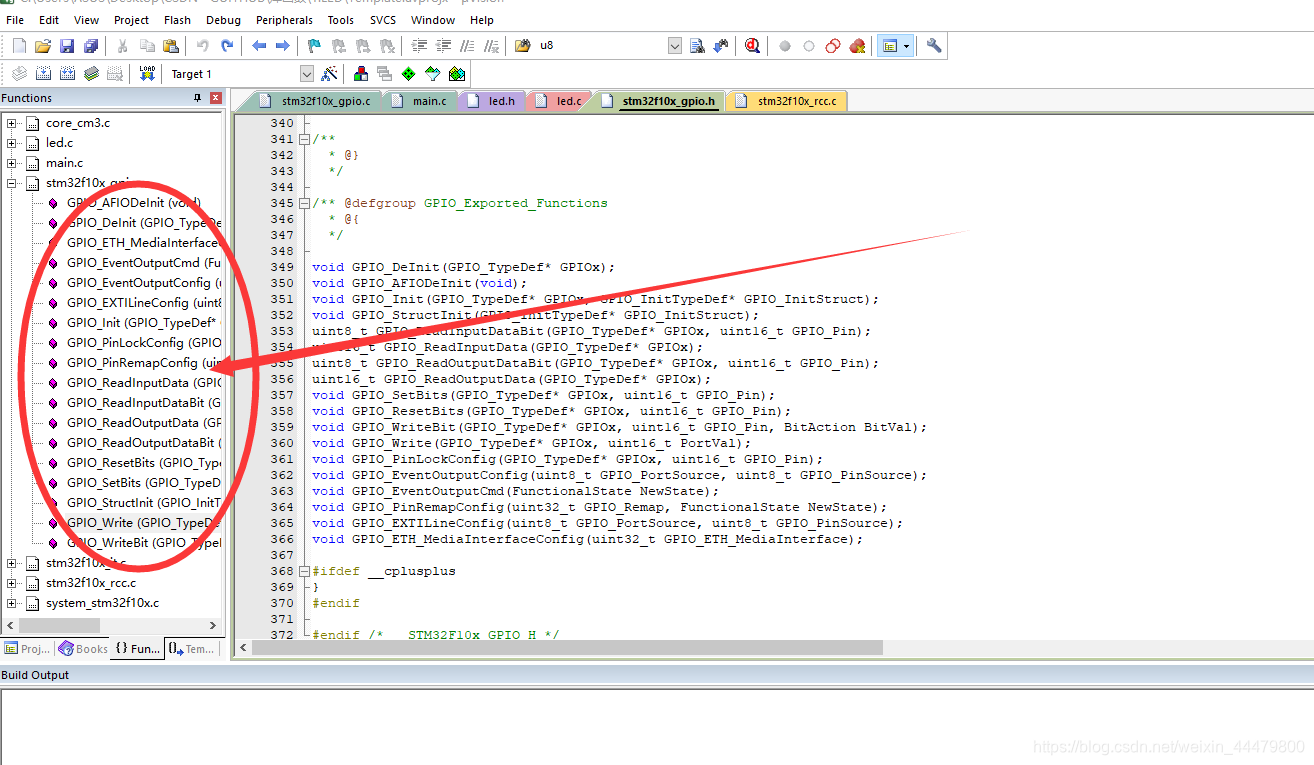Select GPIO_ResetBits in the Functions list
This screenshot has width=1314, height=765.
click(143, 463)
